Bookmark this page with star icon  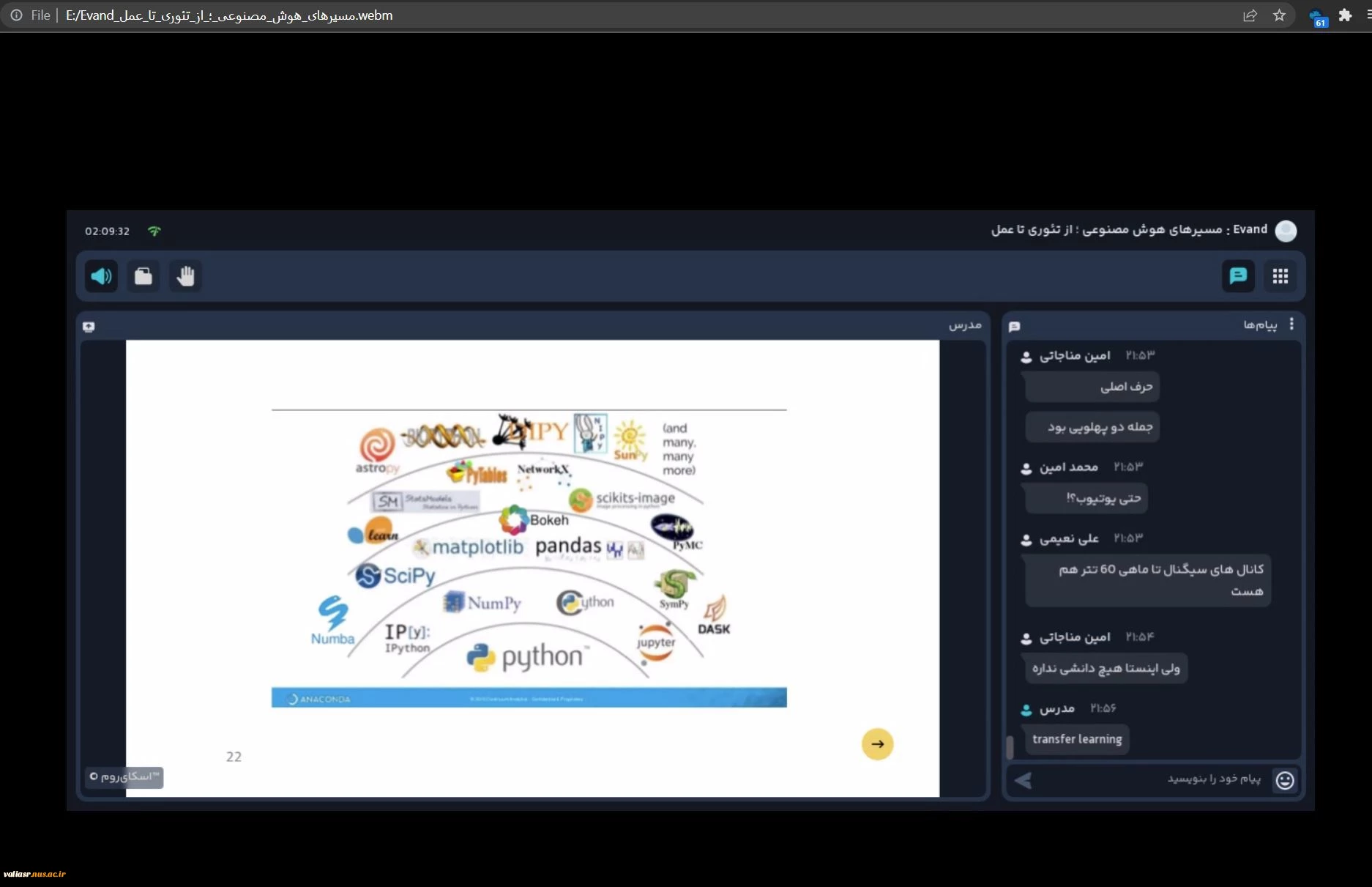point(1279,15)
